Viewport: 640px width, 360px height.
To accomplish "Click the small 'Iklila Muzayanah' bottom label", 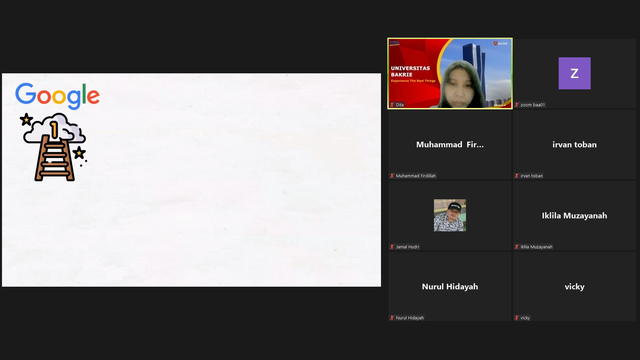I will (536, 247).
